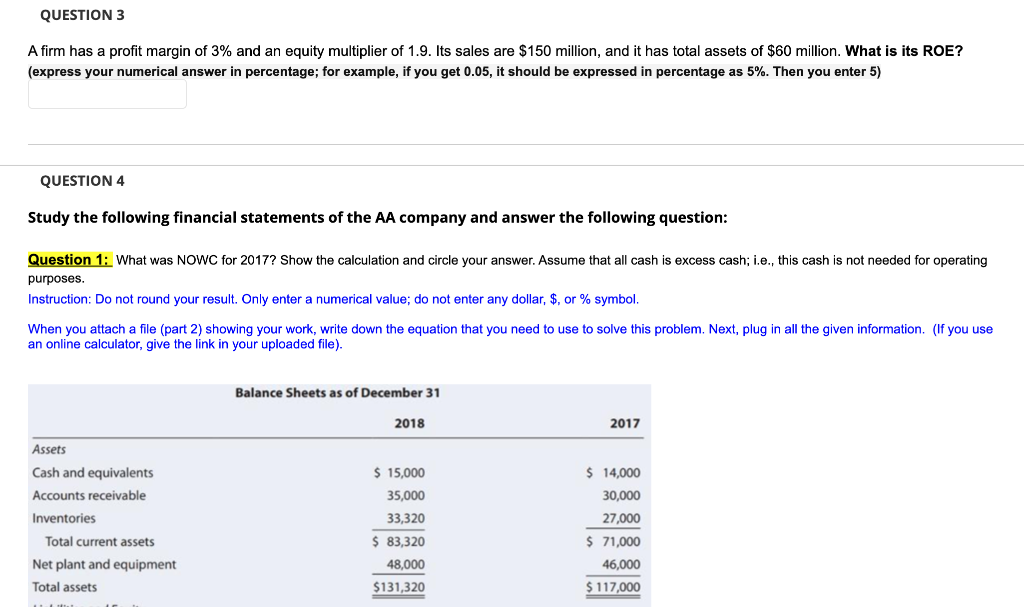
Task: Click the $117,000 value for 2017
Action: pos(613,587)
